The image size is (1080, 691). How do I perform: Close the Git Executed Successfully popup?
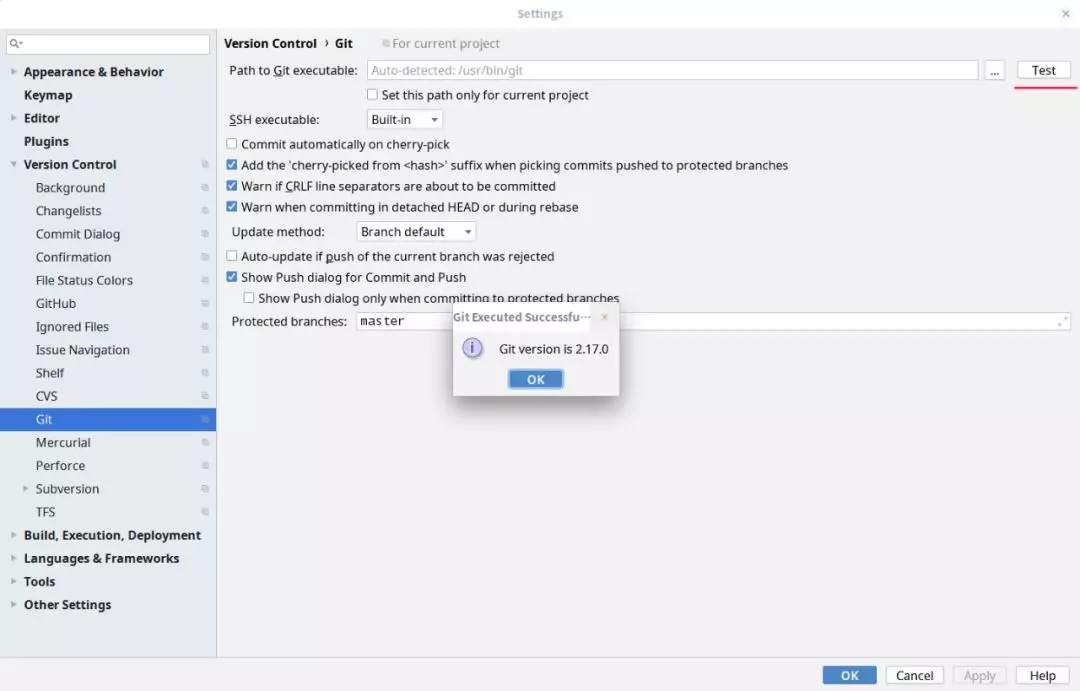point(604,317)
